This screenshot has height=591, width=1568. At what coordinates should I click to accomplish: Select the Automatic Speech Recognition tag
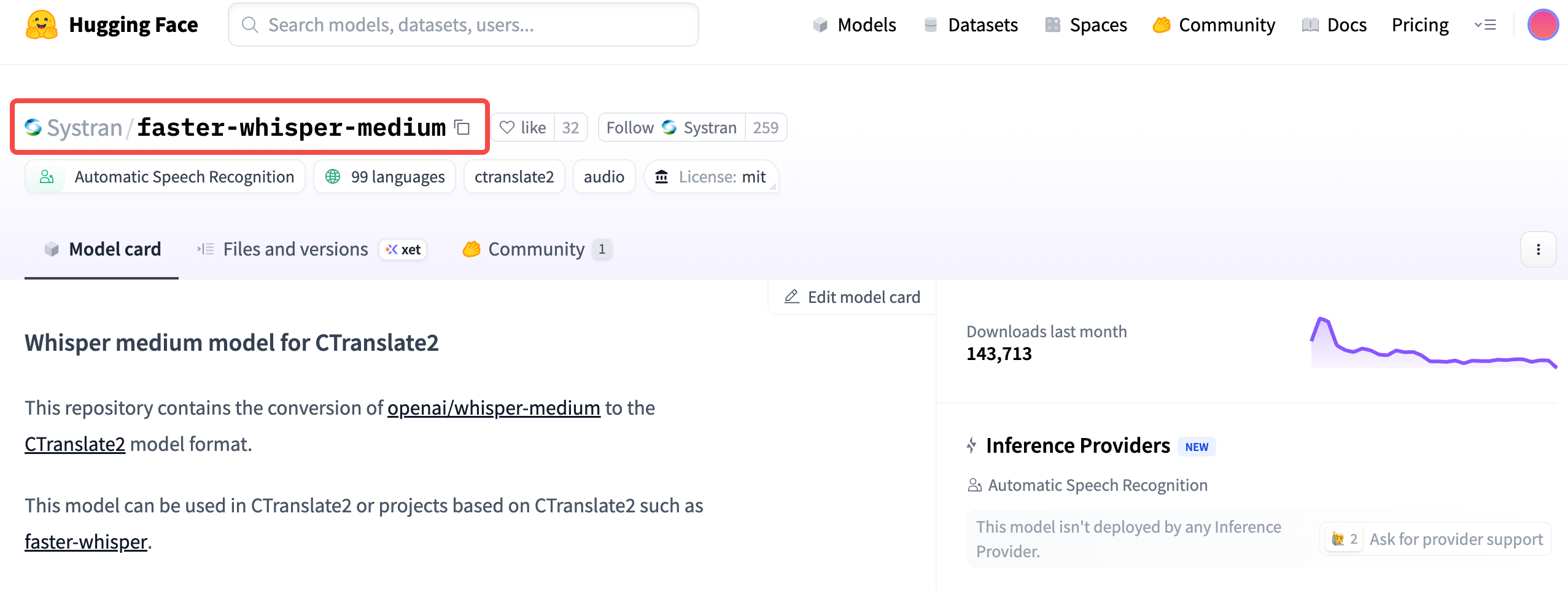[165, 177]
